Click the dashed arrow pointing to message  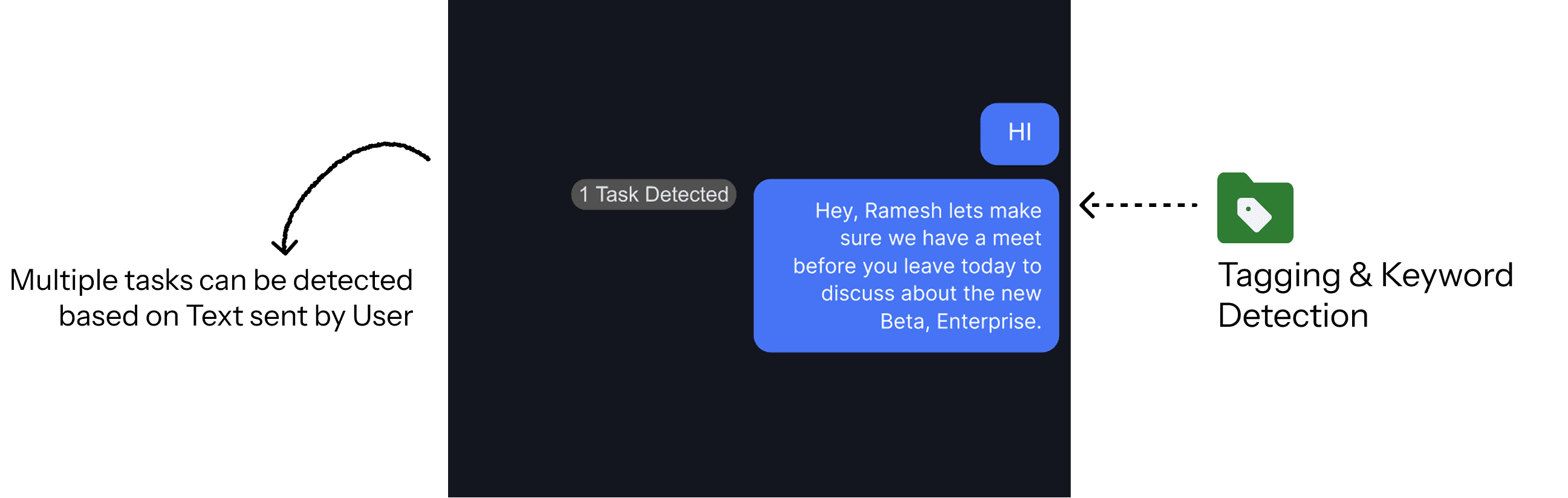click(1138, 205)
